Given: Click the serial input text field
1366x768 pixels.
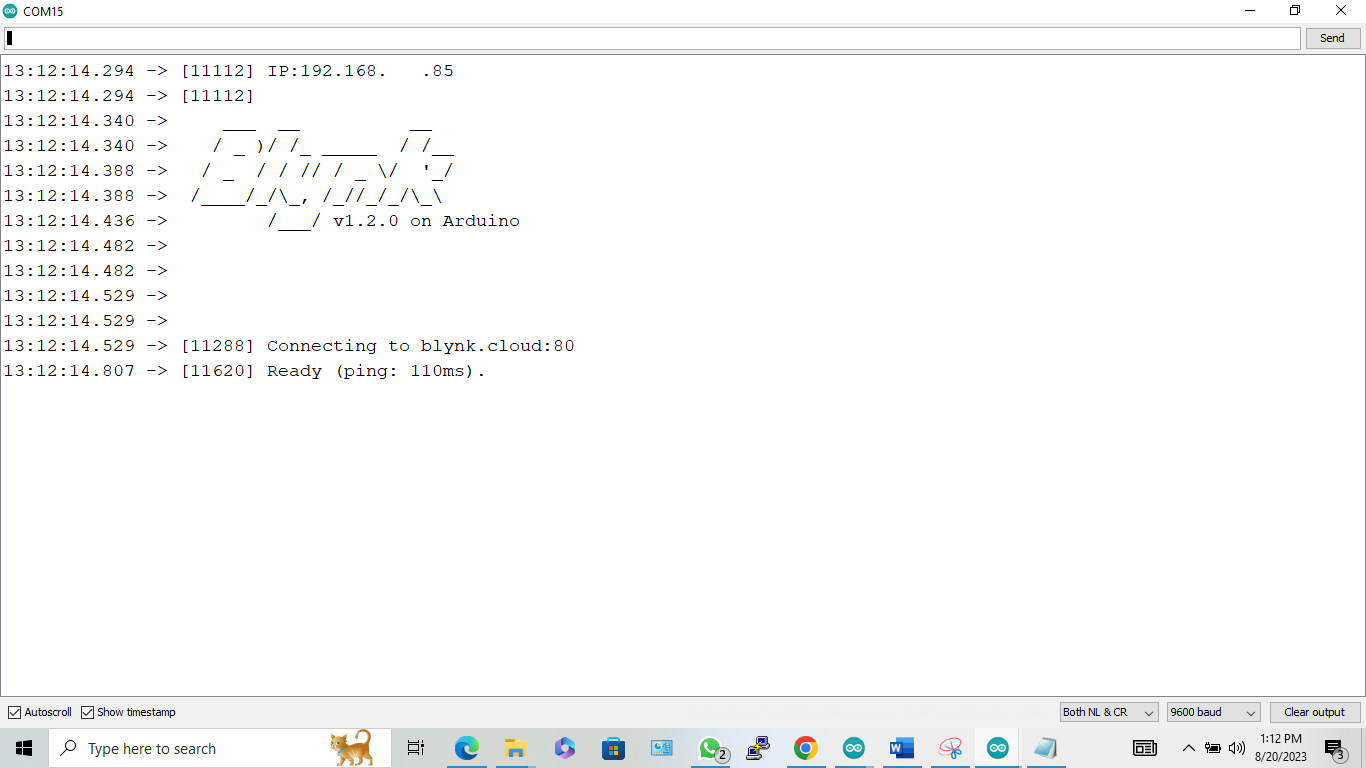Looking at the screenshot, I should click(x=652, y=38).
